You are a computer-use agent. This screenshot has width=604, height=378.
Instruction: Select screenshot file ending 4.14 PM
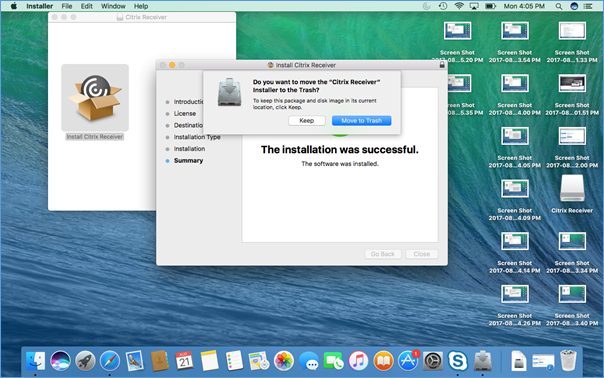pyautogui.click(x=515, y=241)
